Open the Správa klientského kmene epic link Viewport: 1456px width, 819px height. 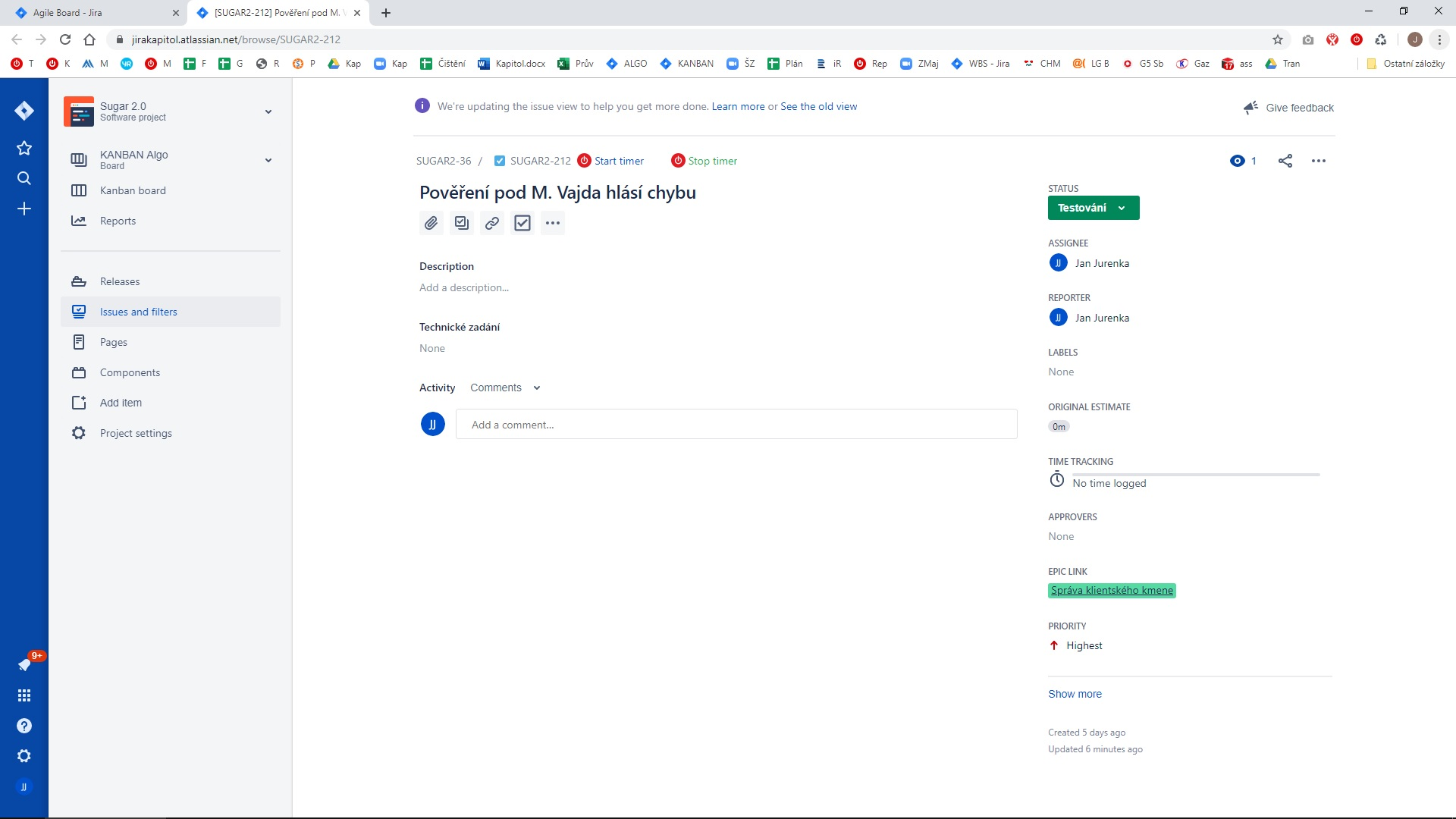pos(1112,590)
